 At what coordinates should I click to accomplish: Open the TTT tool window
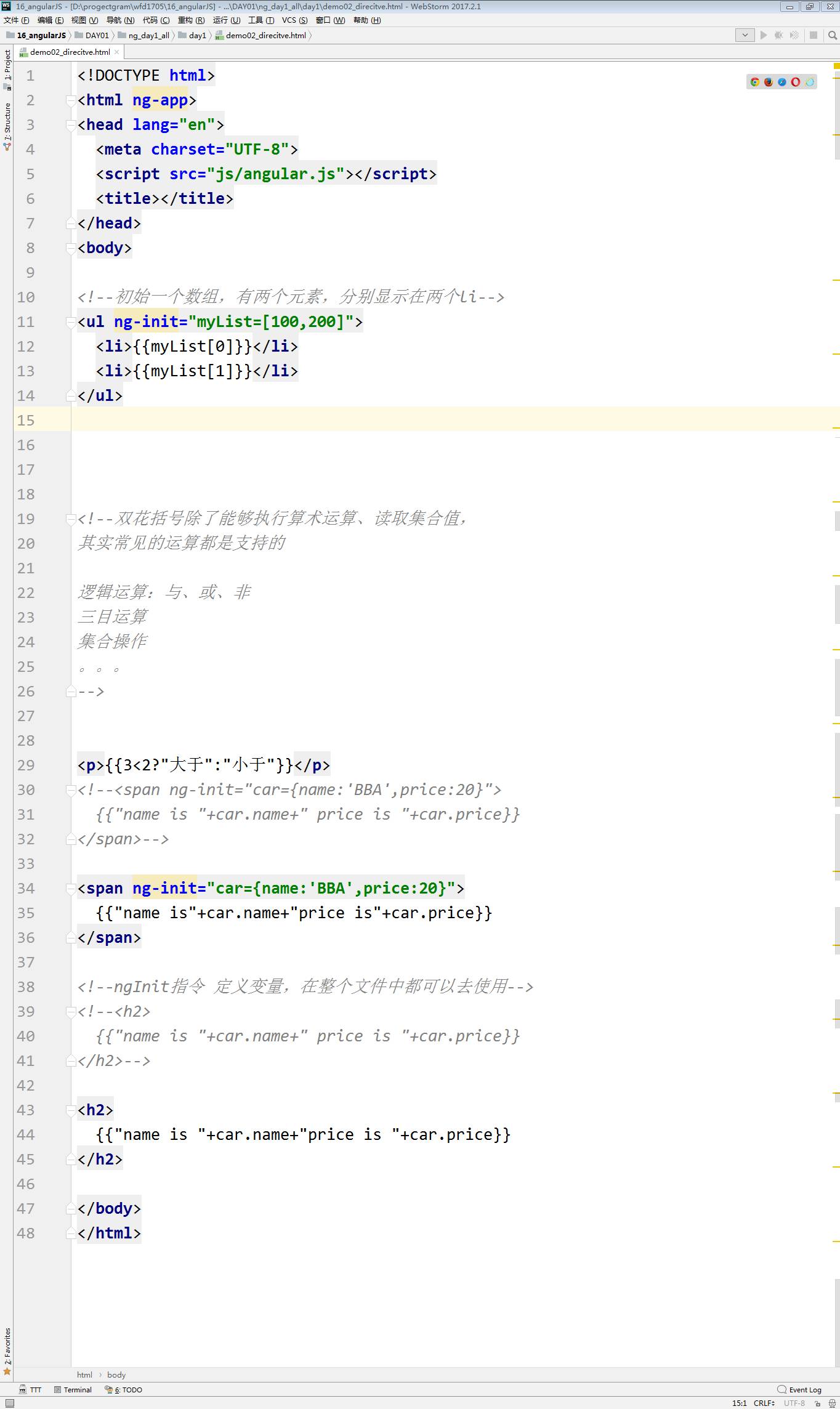click(x=30, y=1390)
